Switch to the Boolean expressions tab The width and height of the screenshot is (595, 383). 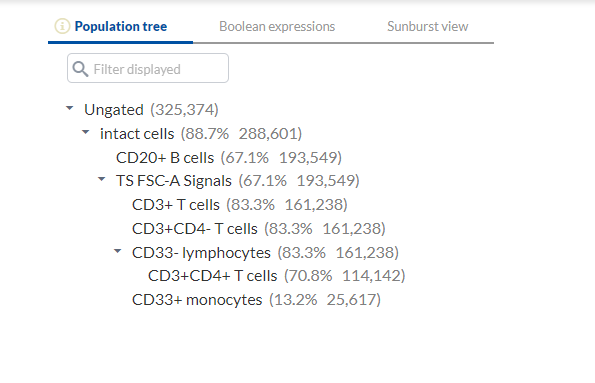point(277,27)
